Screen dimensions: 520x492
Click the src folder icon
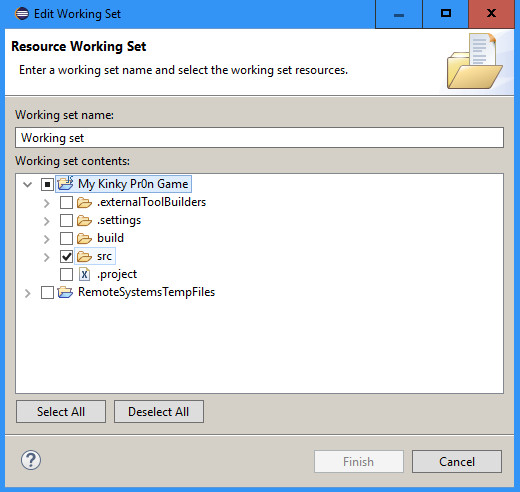84,256
